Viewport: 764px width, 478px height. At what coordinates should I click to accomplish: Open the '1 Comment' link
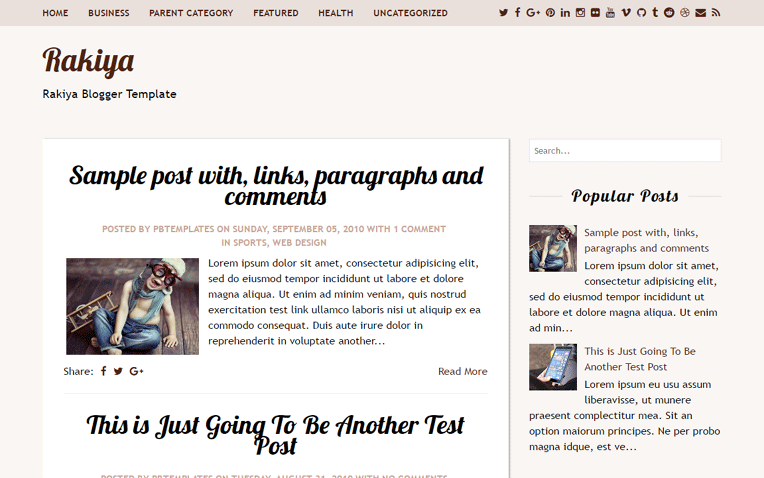coord(420,229)
